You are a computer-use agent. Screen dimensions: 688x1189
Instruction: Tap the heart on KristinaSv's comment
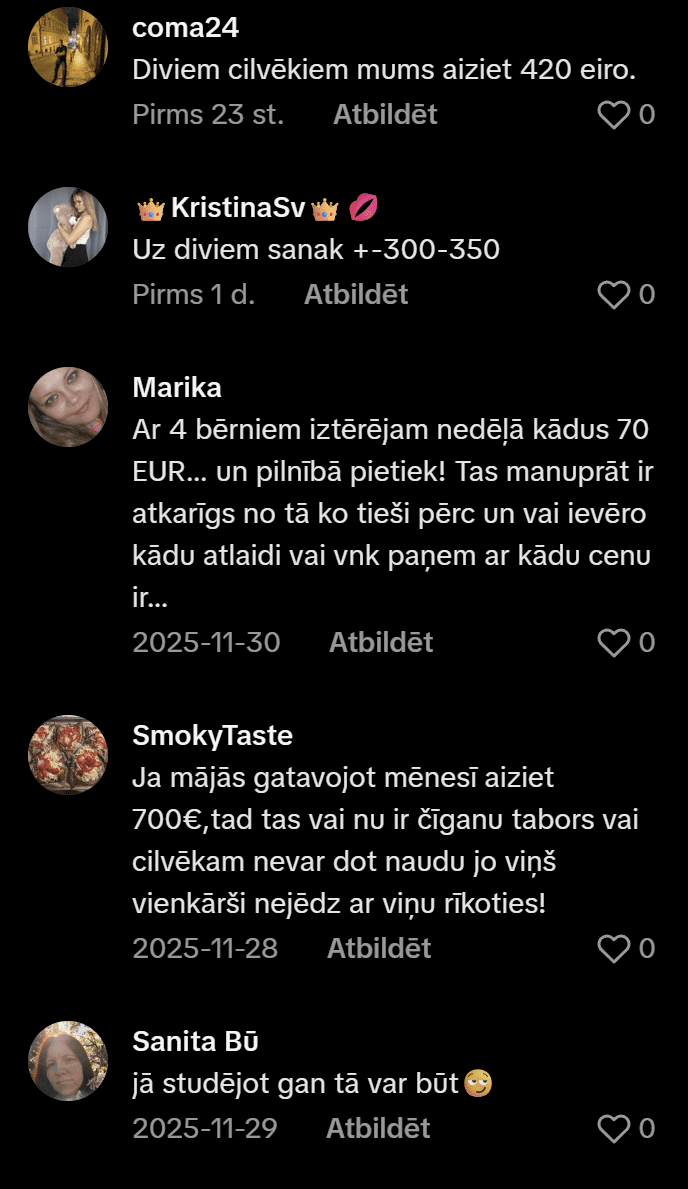(x=613, y=295)
